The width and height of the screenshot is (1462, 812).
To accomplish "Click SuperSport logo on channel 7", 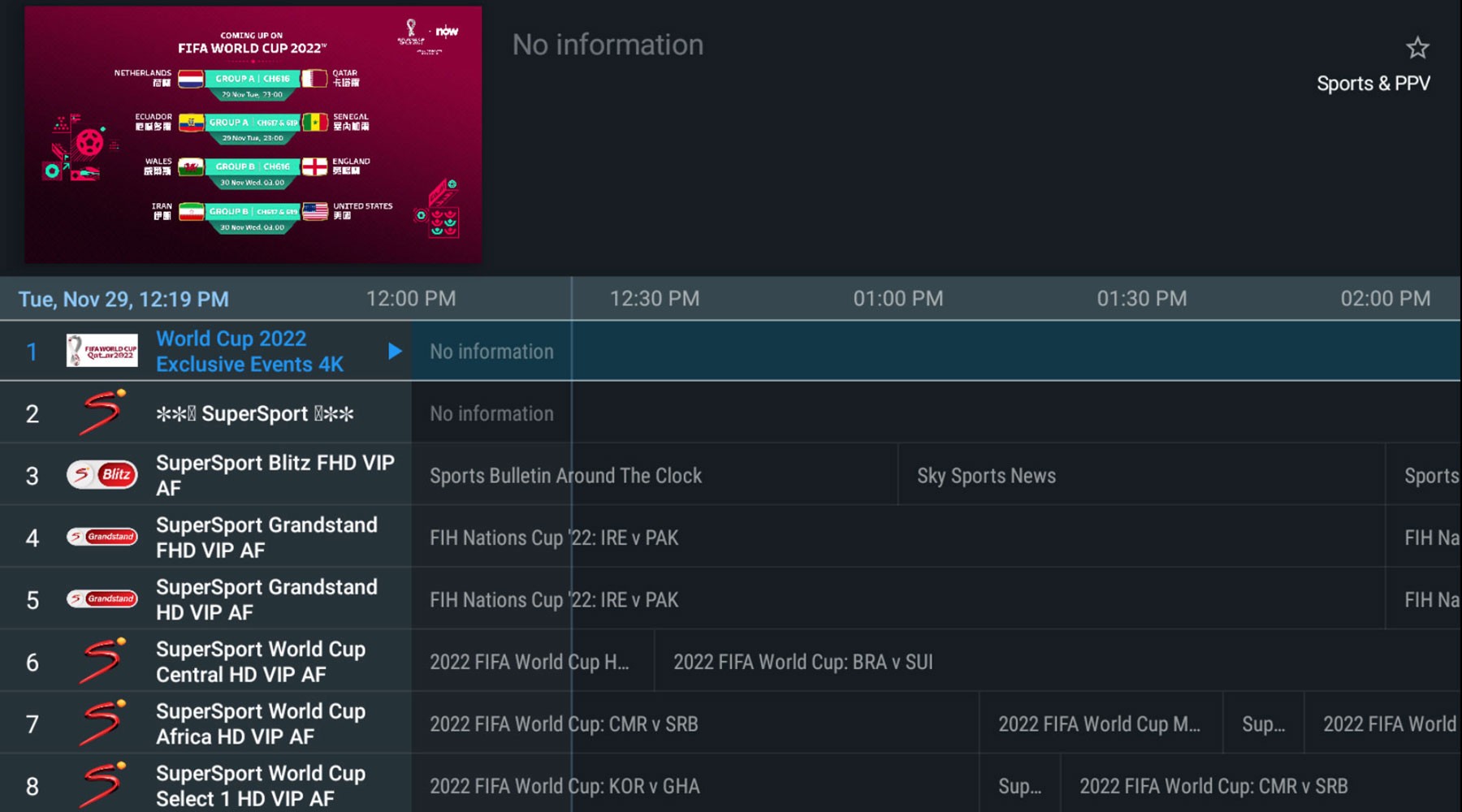I will [x=102, y=723].
